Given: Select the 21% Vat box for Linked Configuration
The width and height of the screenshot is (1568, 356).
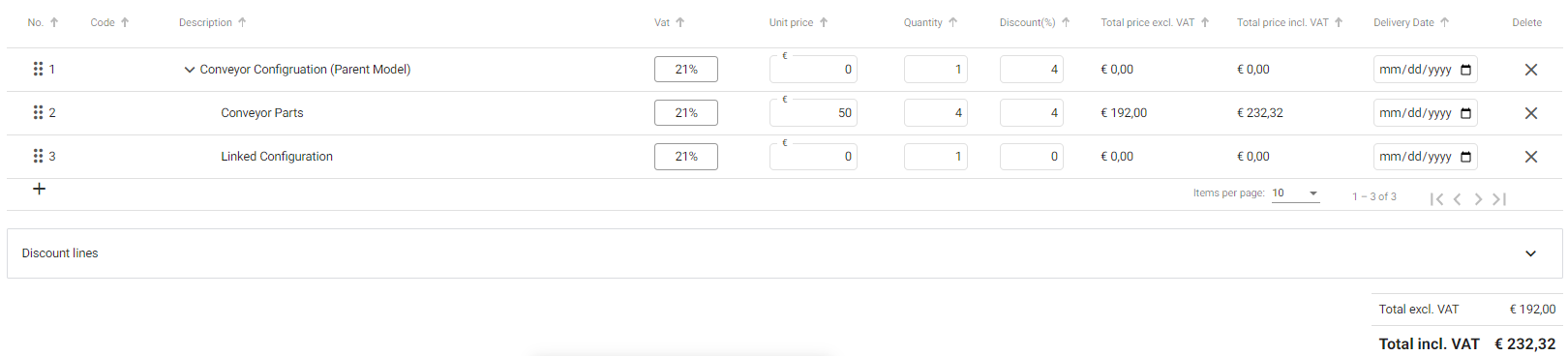Looking at the screenshot, I should tap(686, 157).
